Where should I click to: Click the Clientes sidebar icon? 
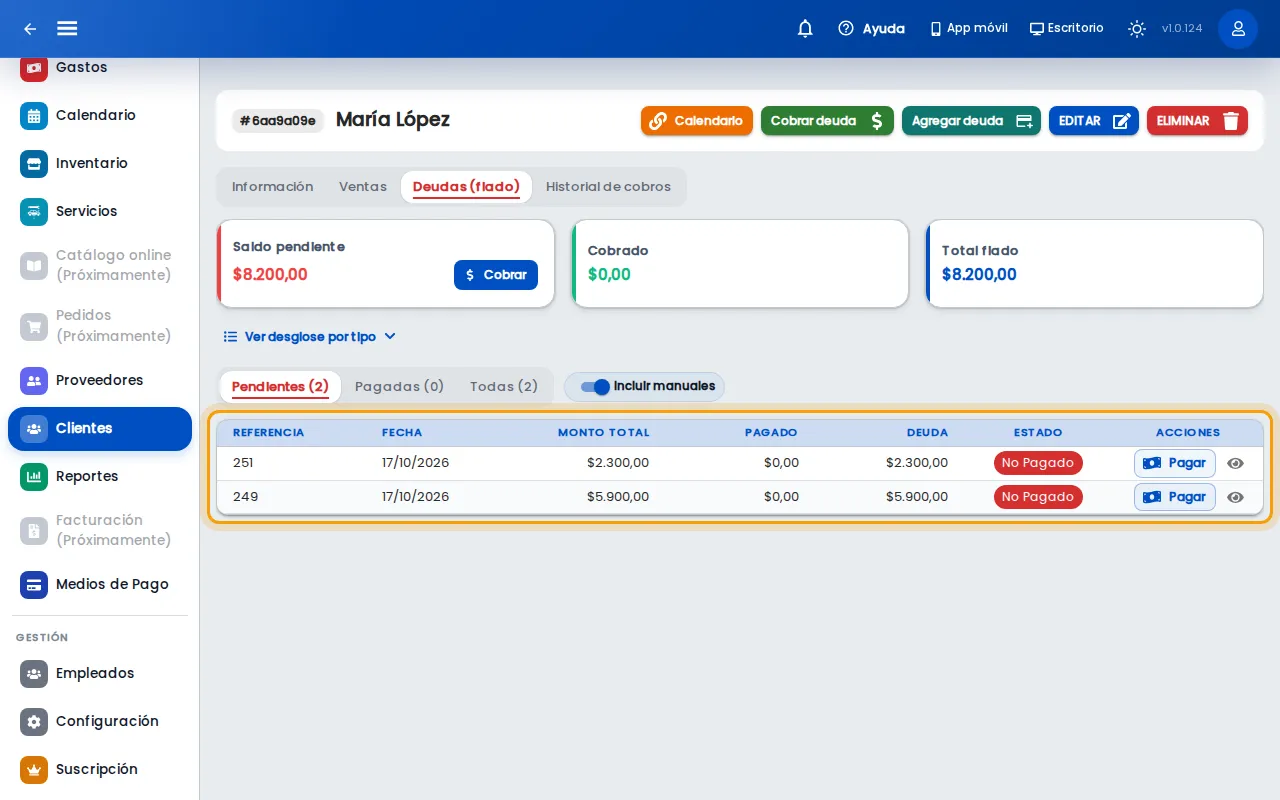coord(34,428)
